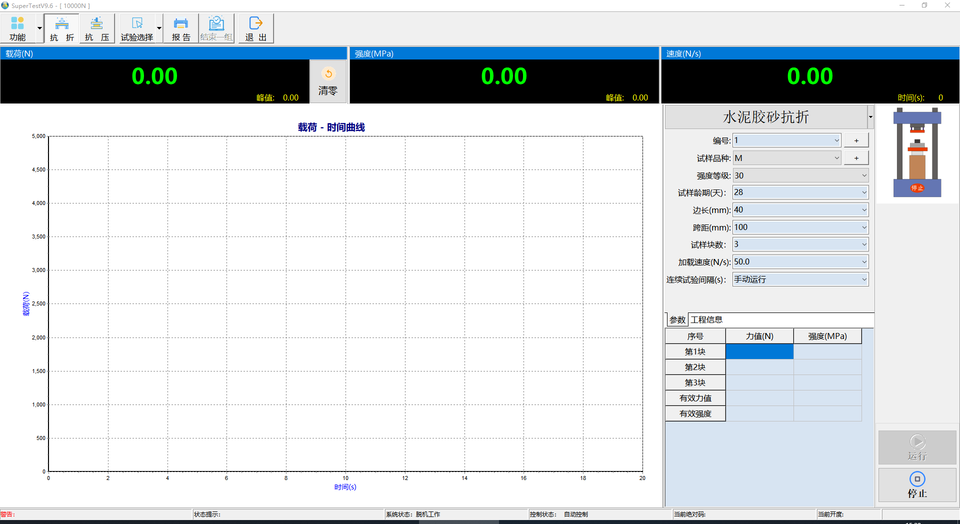
Task: Click the plus button next to 试样品种
Action: pyautogui.click(x=856, y=158)
